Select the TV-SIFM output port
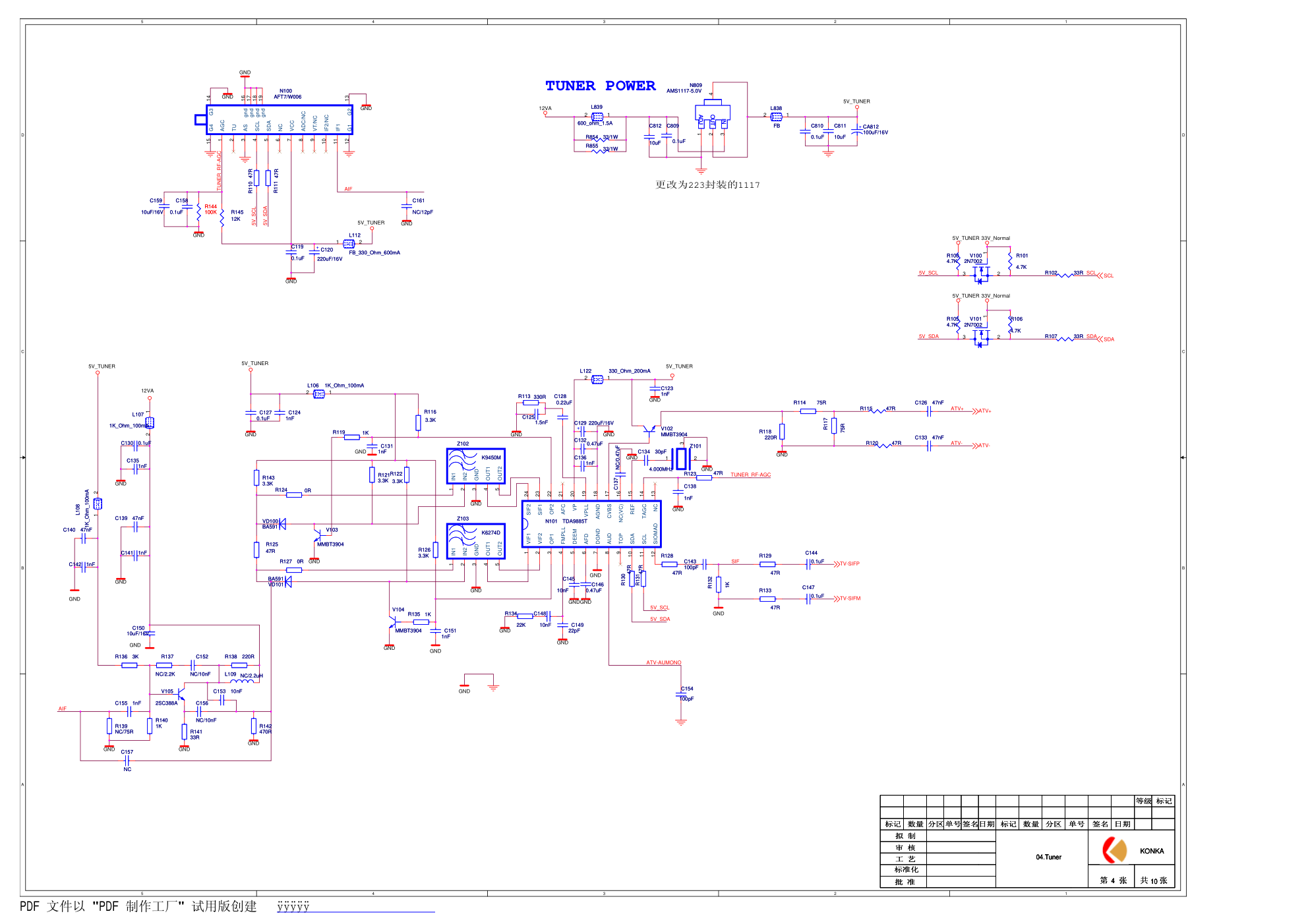The height and width of the screenshot is (924, 1308). (x=847, y=599)
